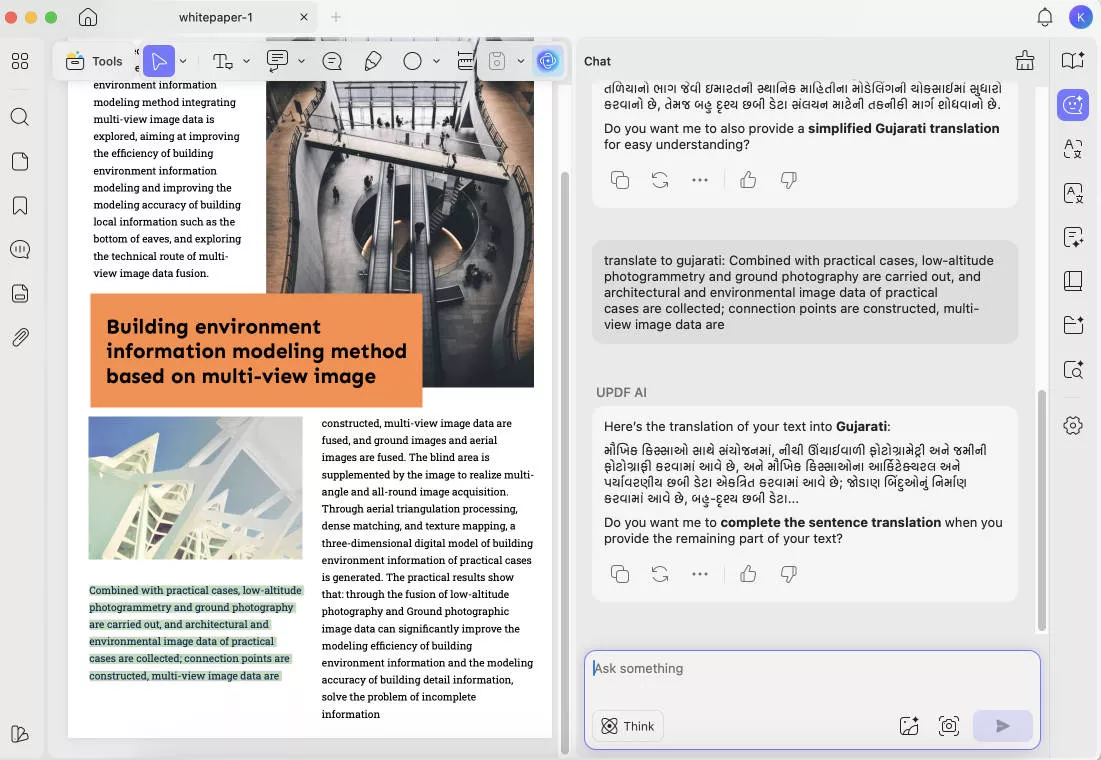Like the latest translation response
Viewport: 1101px width, 760px height.
[748, 574]
